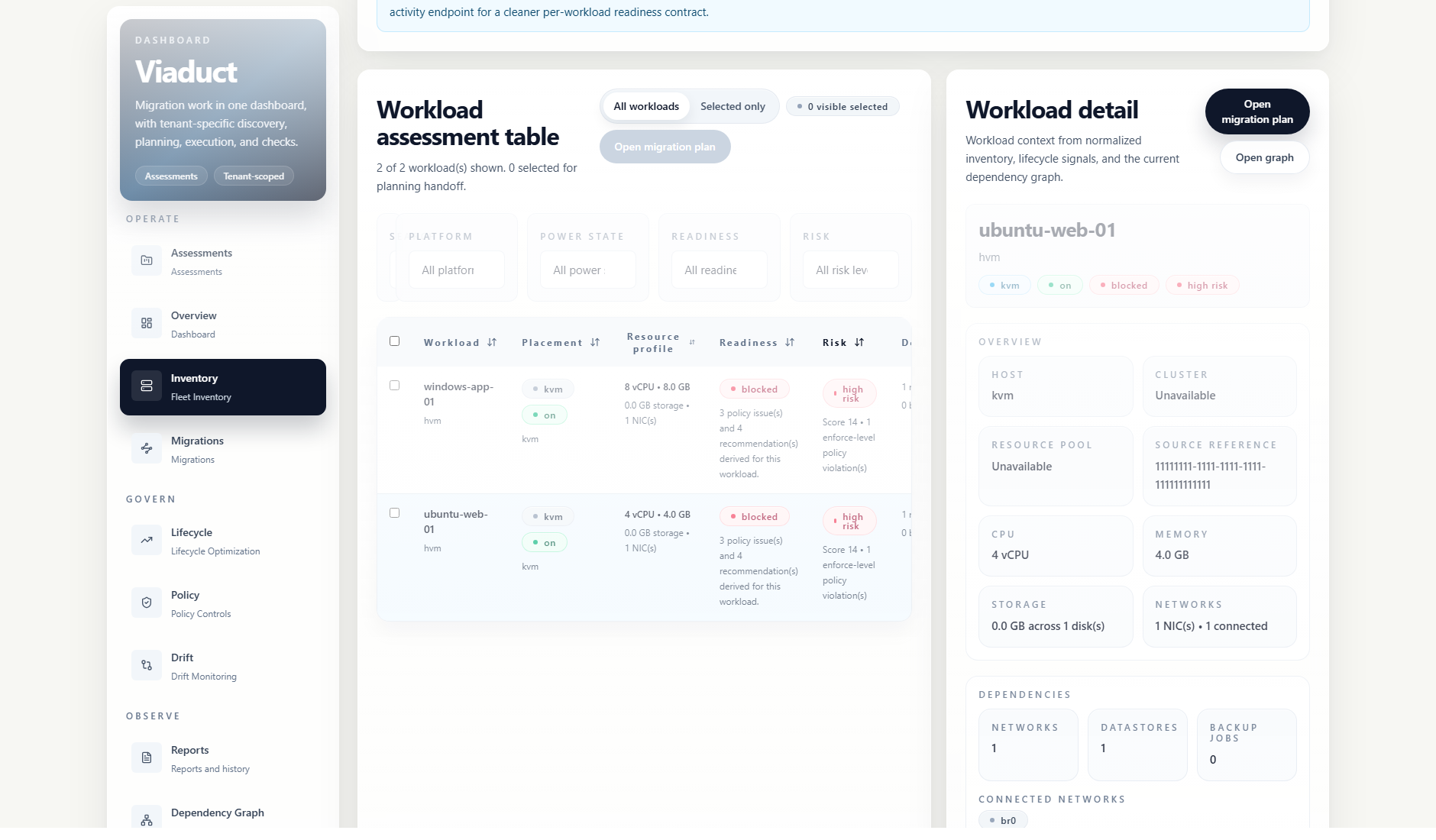
Task: Open the Power state filter dropdown
Action: (588, 270)
